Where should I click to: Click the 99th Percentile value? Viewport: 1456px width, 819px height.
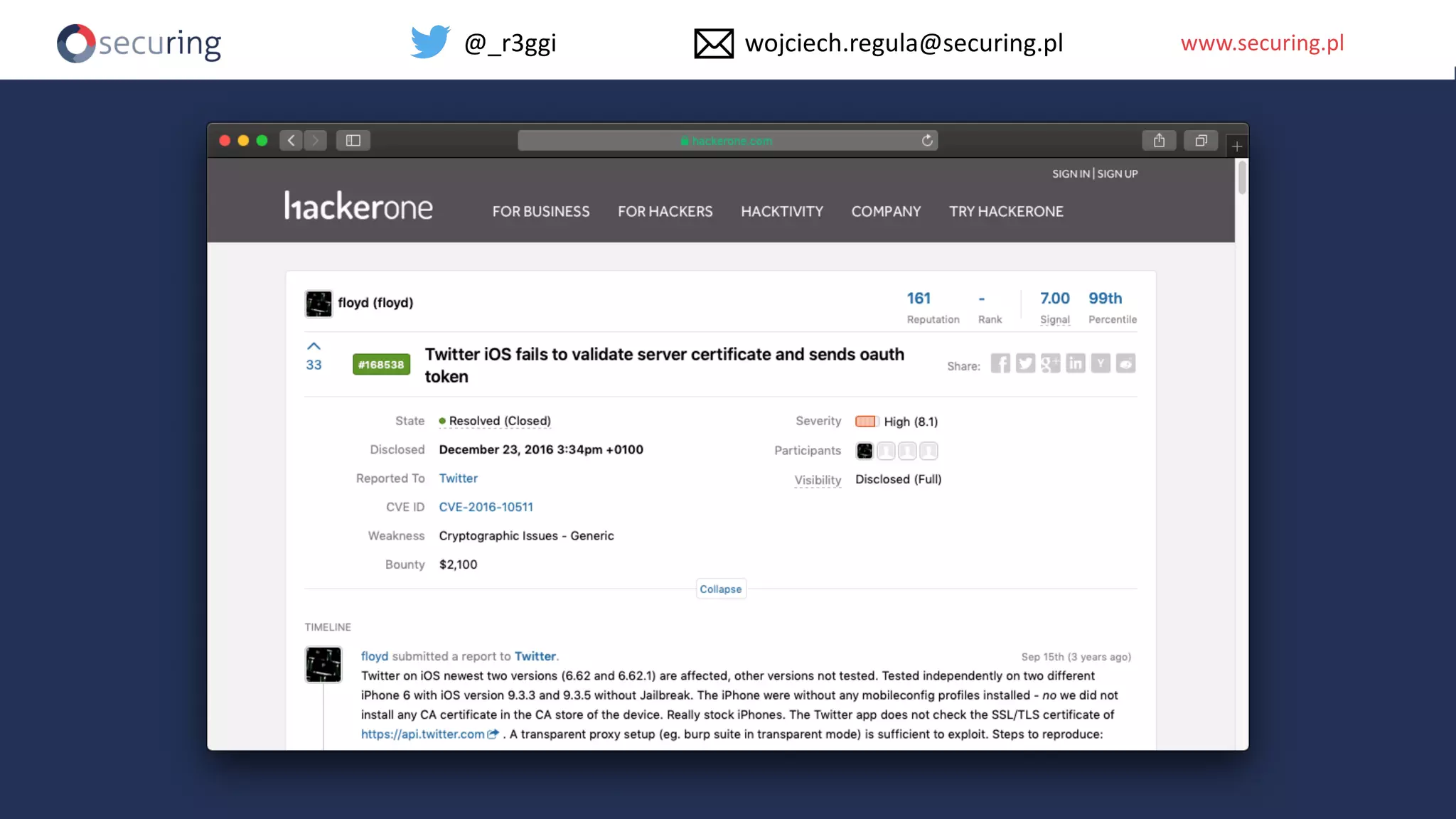coord(1106,299)
